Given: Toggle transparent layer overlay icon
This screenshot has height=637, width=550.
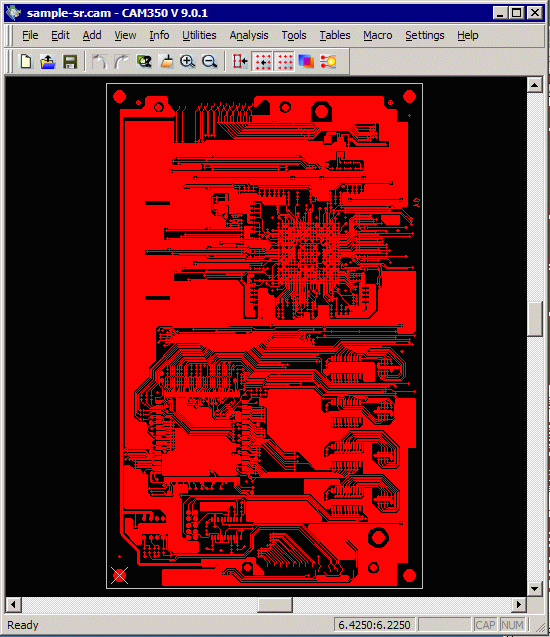Looking at the screenshot, I should (x=306, y=62).
